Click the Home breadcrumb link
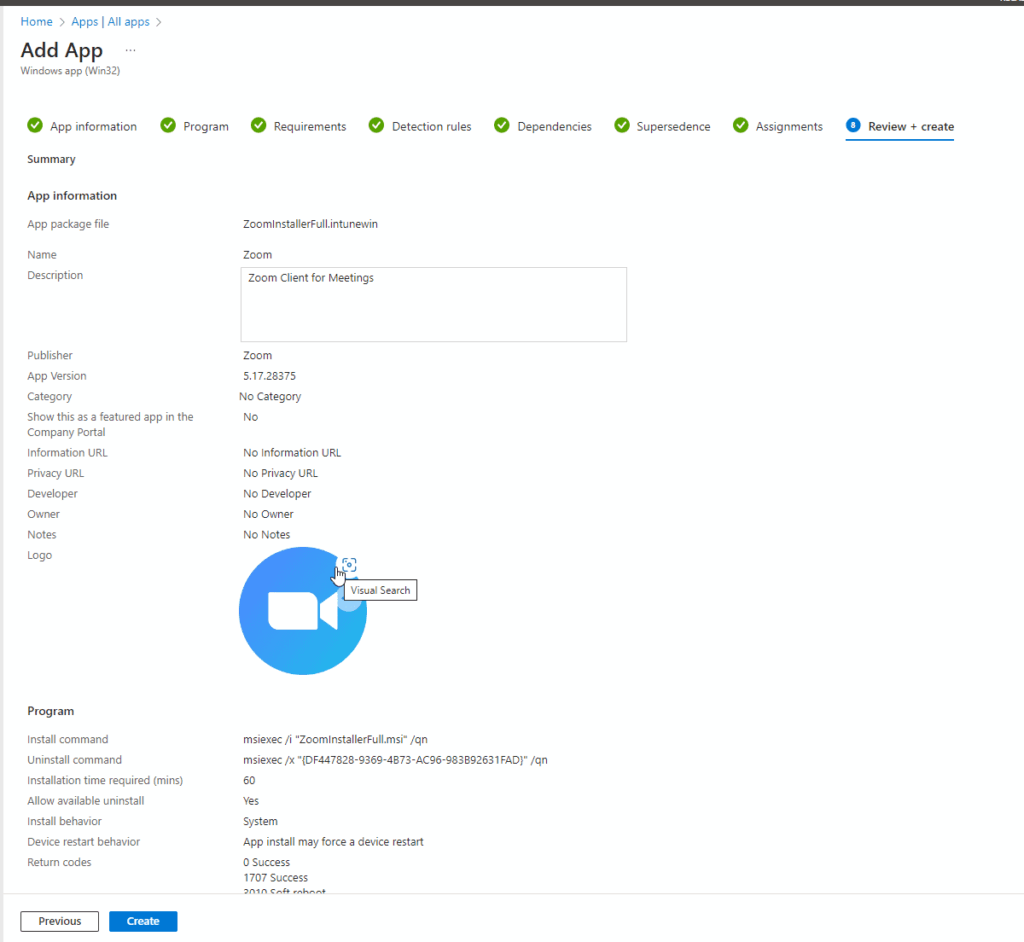This screenshot has height=942, width=1024. tap(36, 21)
